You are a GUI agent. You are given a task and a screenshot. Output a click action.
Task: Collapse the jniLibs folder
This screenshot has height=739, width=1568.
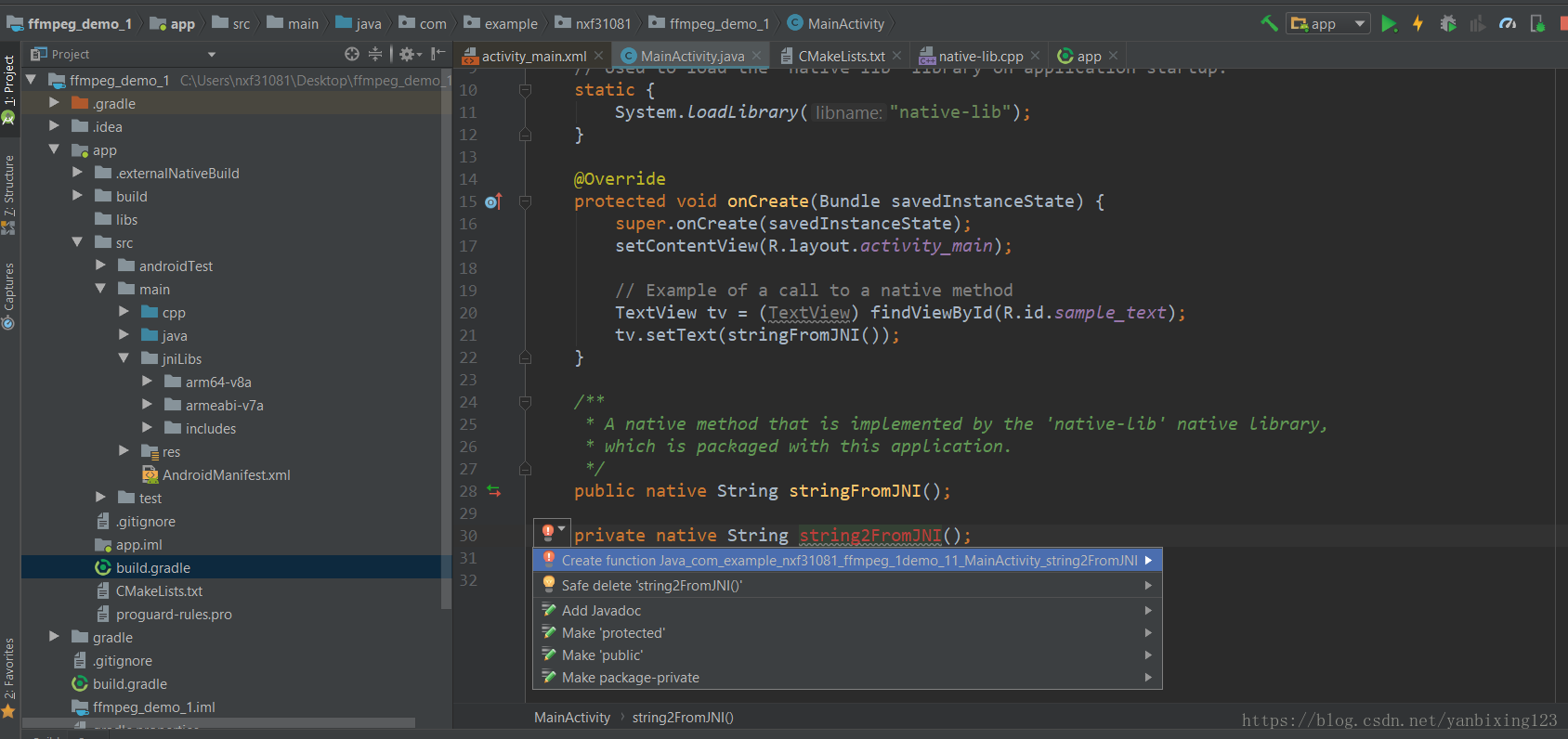coord(124,358)
